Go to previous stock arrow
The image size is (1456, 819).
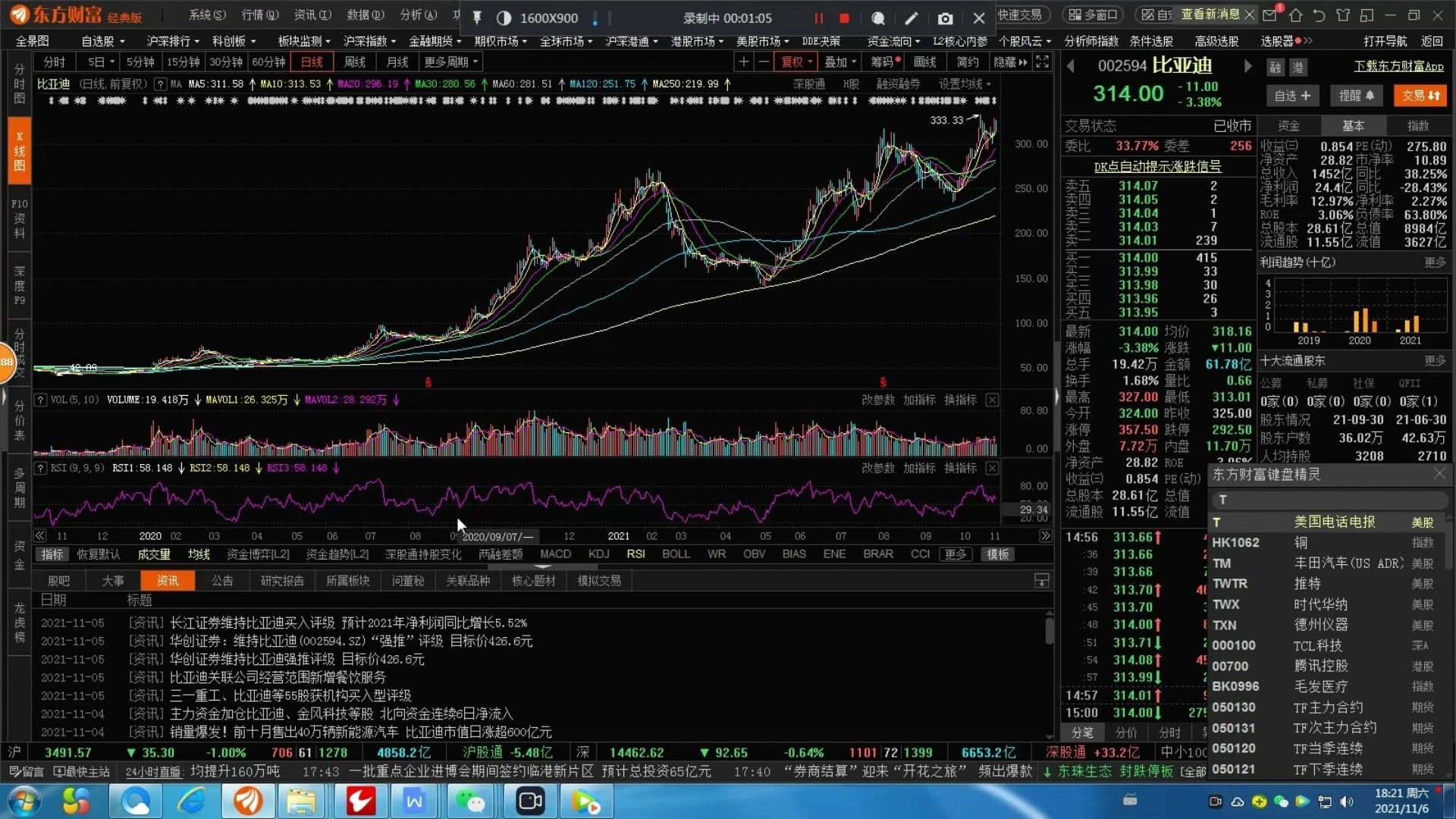point(1071,67)
